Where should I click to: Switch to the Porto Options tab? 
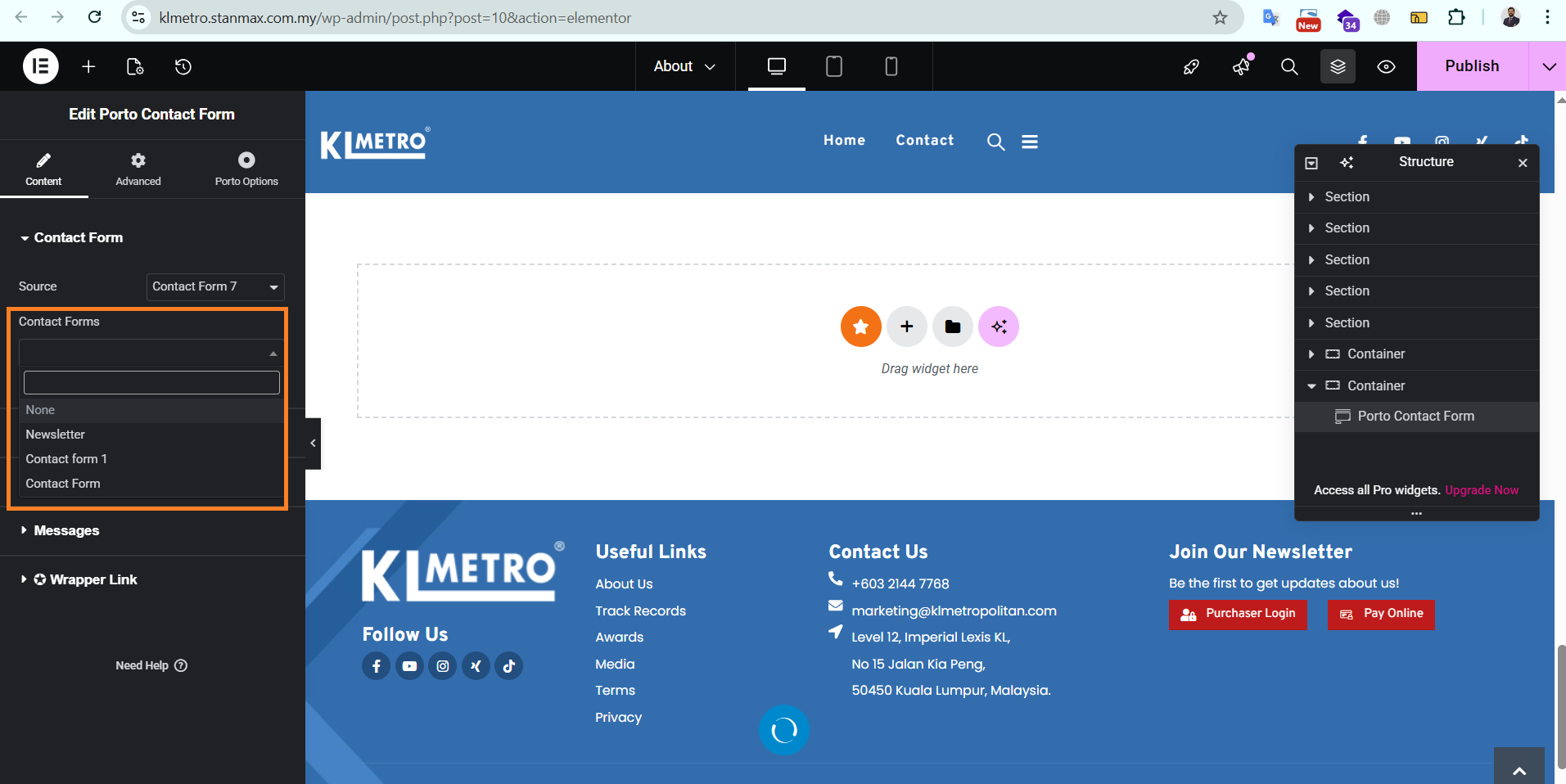tap(246, 169)
